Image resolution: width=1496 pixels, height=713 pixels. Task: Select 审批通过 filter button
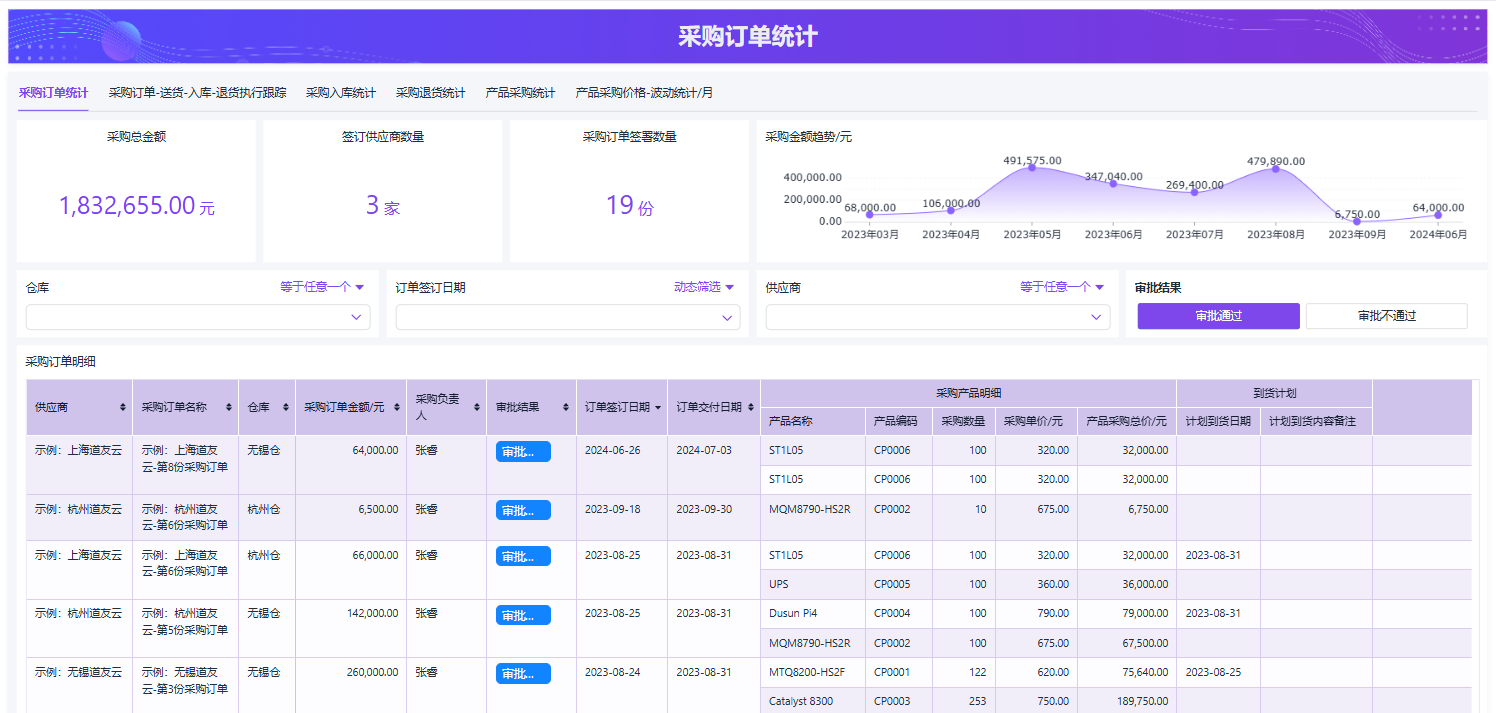click(1218, 316)
